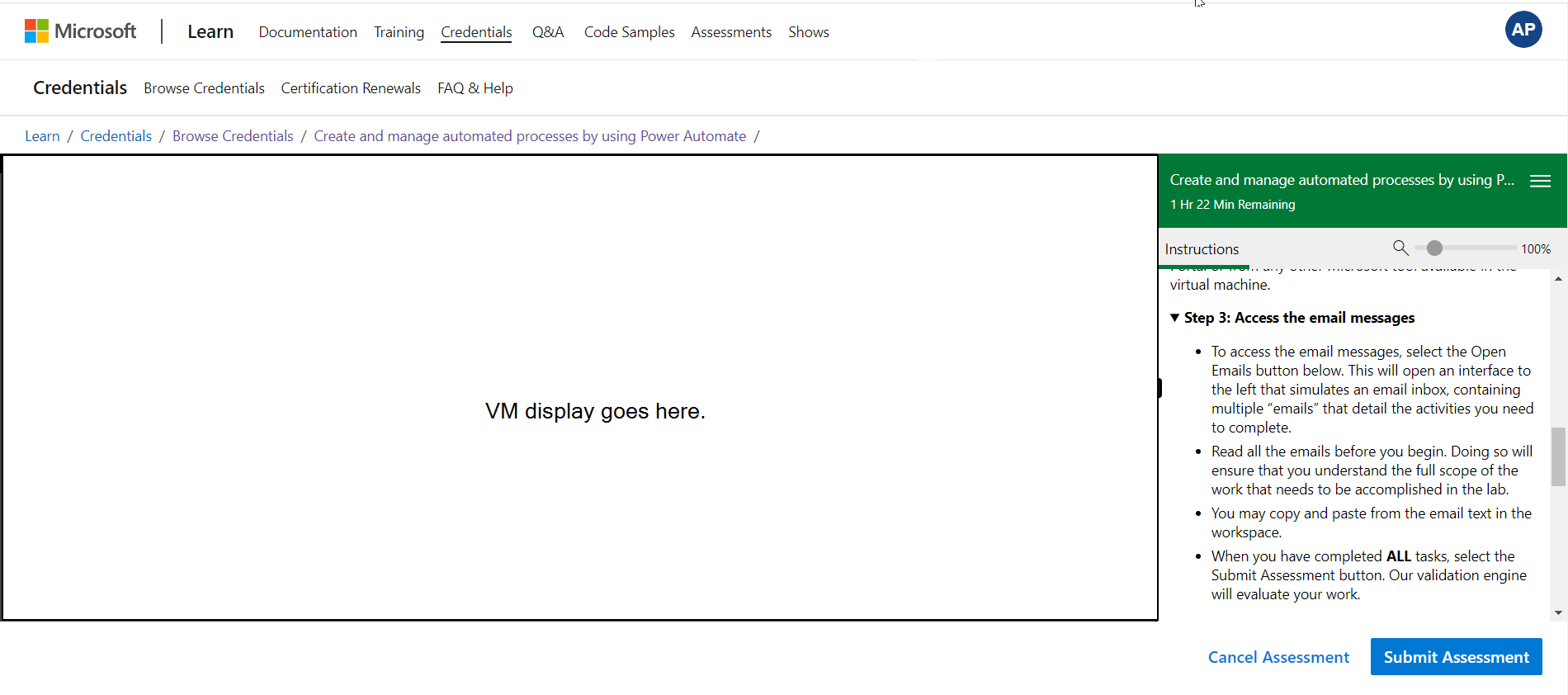Open Shows in top navigation
The image size is (1568, 695).
[x=809, y=32]
